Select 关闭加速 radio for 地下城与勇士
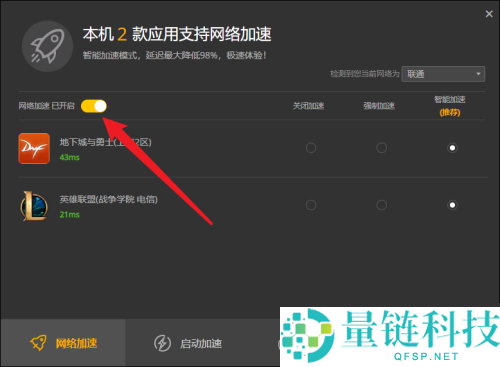 click(311, 148)
